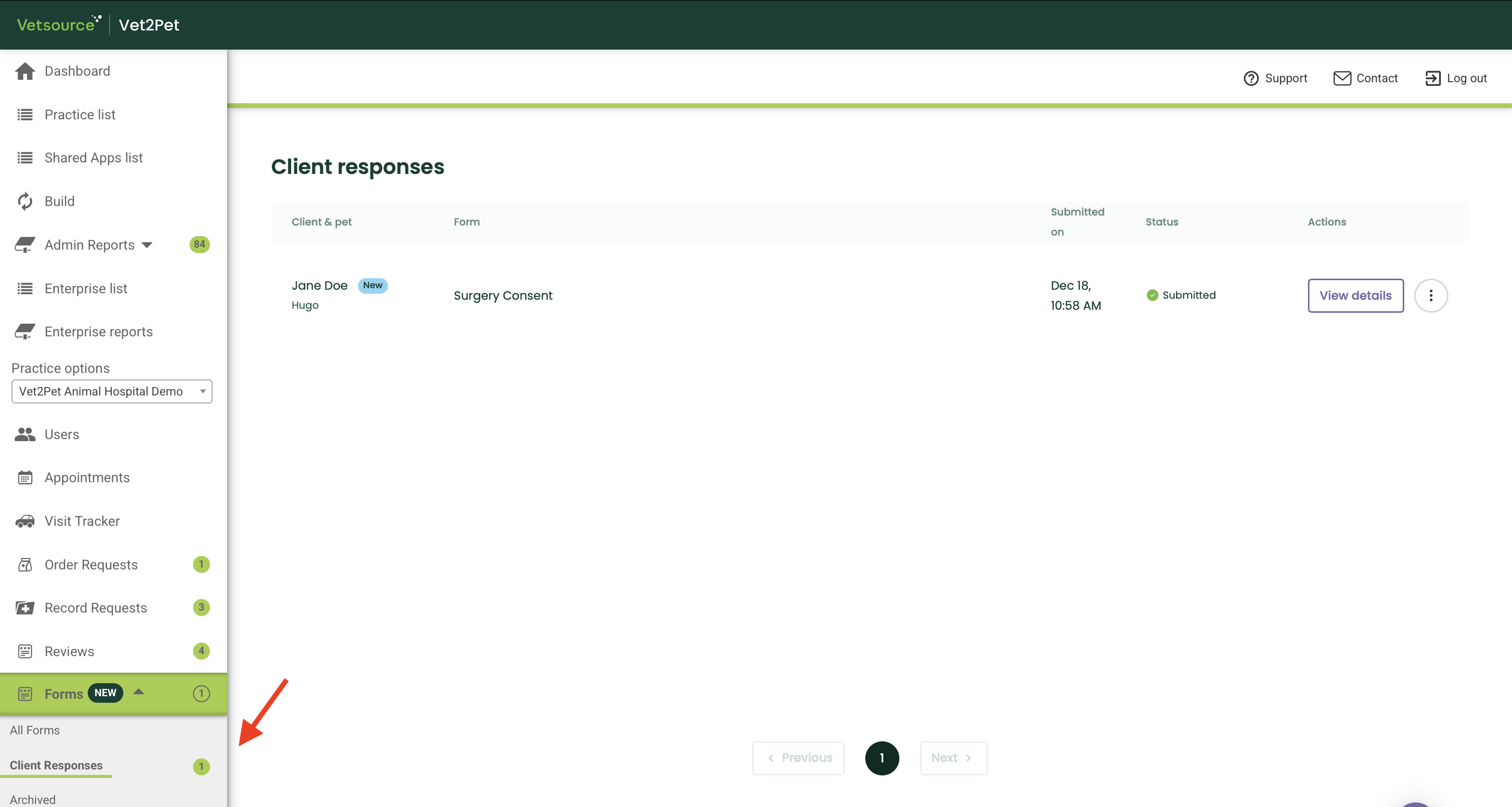This screenshot has width=1512, height=807.
Task: Click the Support question mark icon
Action: [x=1251, y=79]
